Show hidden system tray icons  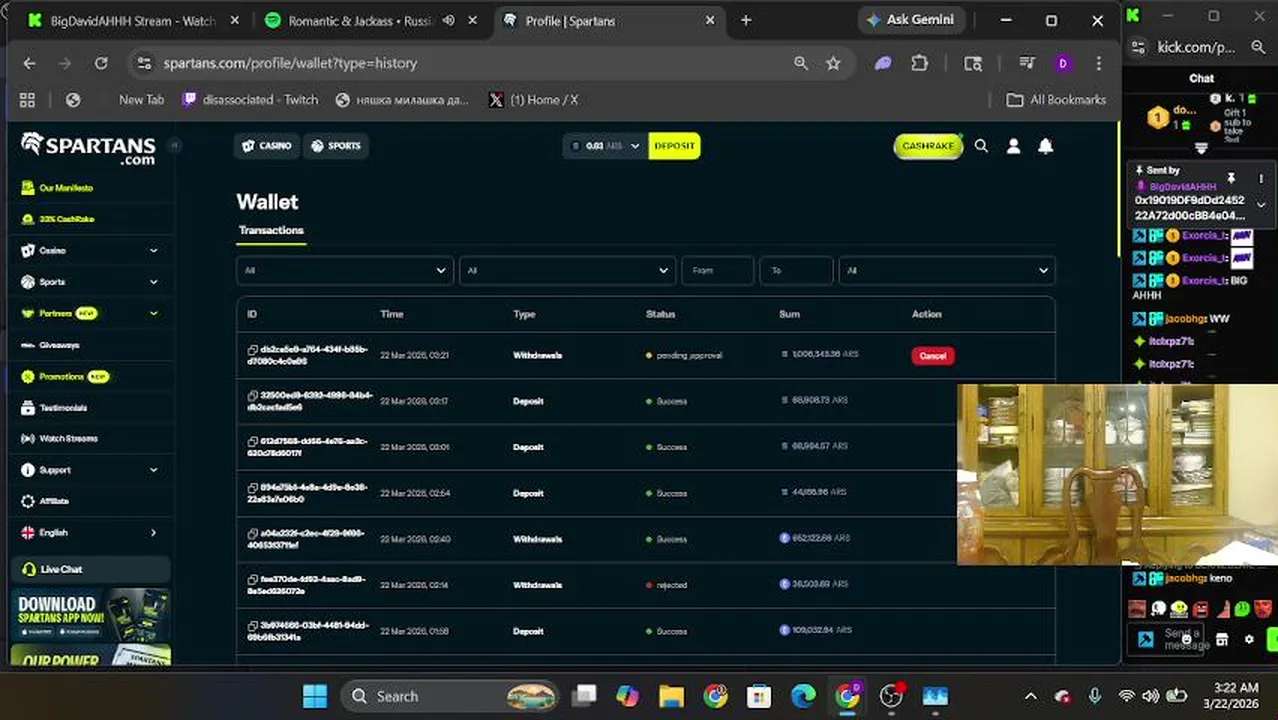pos(1031,696)
